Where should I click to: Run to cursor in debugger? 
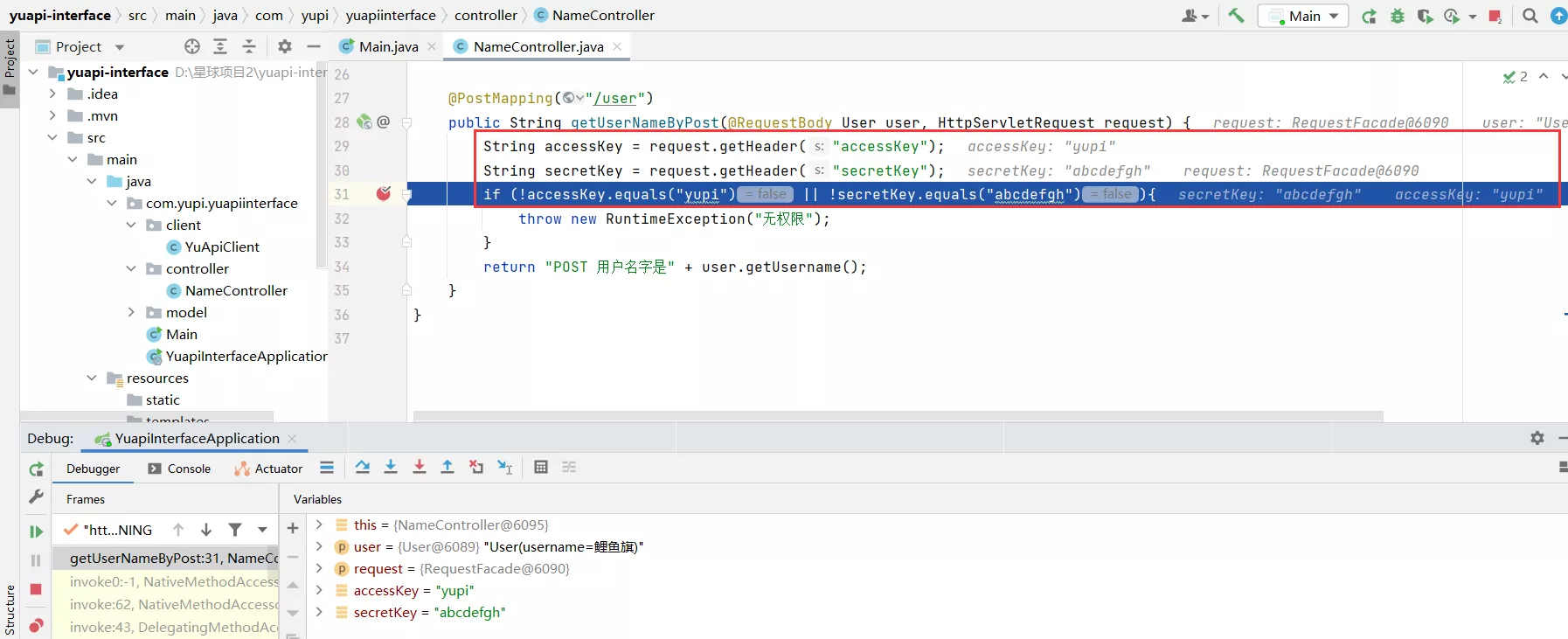505,468
